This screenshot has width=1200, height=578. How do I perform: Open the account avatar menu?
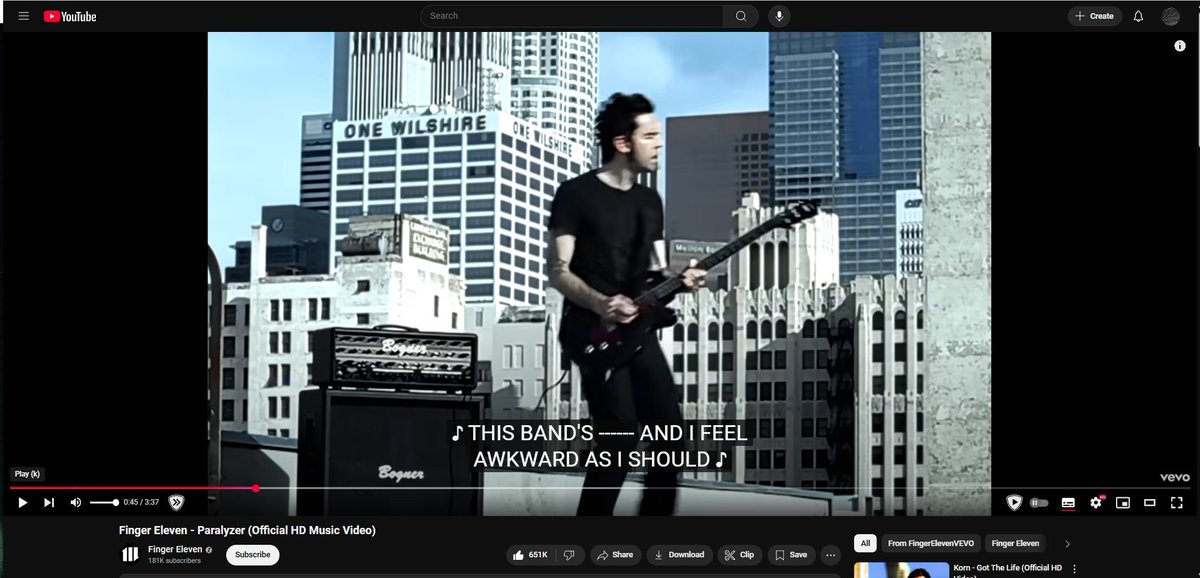(1171, 16)
